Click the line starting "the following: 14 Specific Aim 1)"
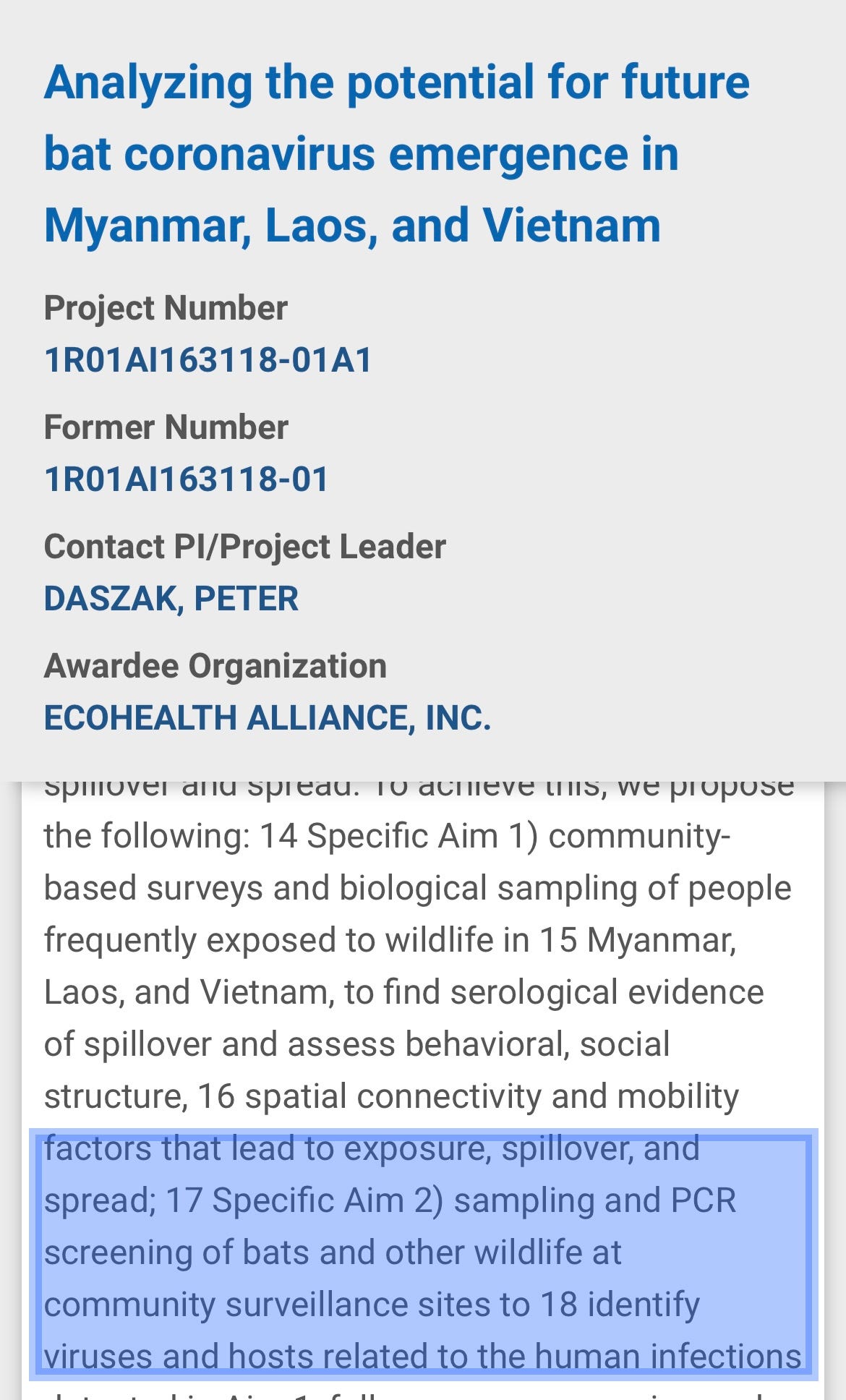Screen dimensions: 846x1400 pos(387,837)
